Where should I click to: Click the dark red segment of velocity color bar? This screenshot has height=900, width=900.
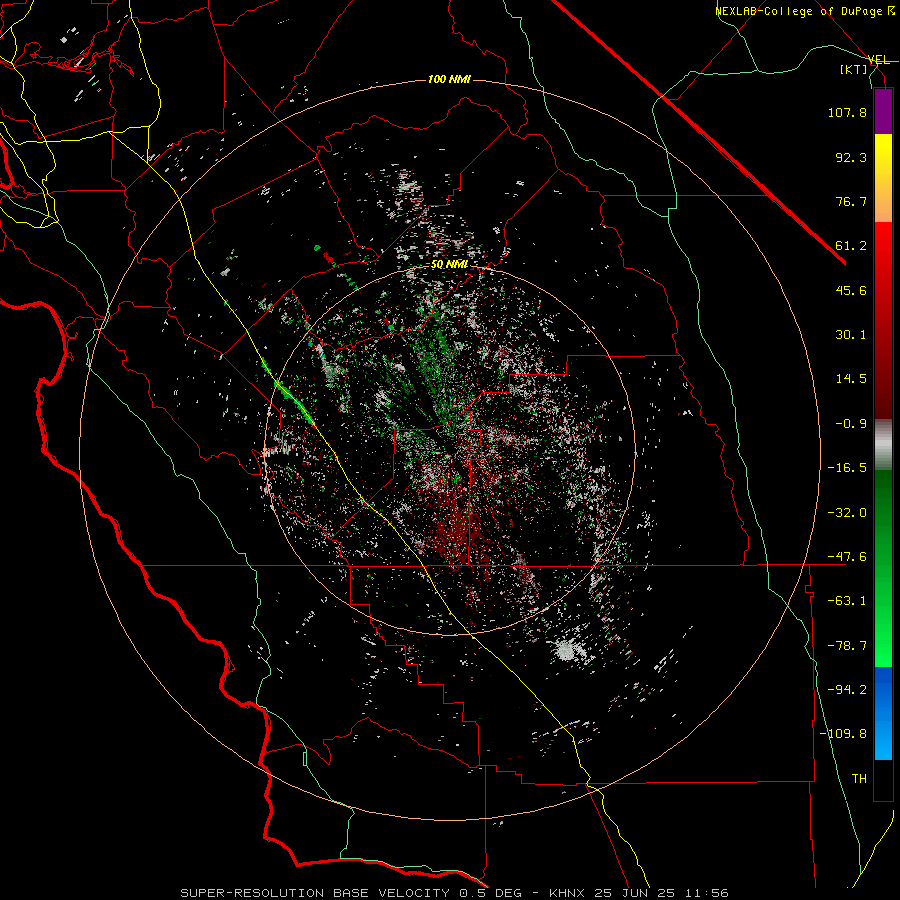pyautogui.click(x=883, y=320)
